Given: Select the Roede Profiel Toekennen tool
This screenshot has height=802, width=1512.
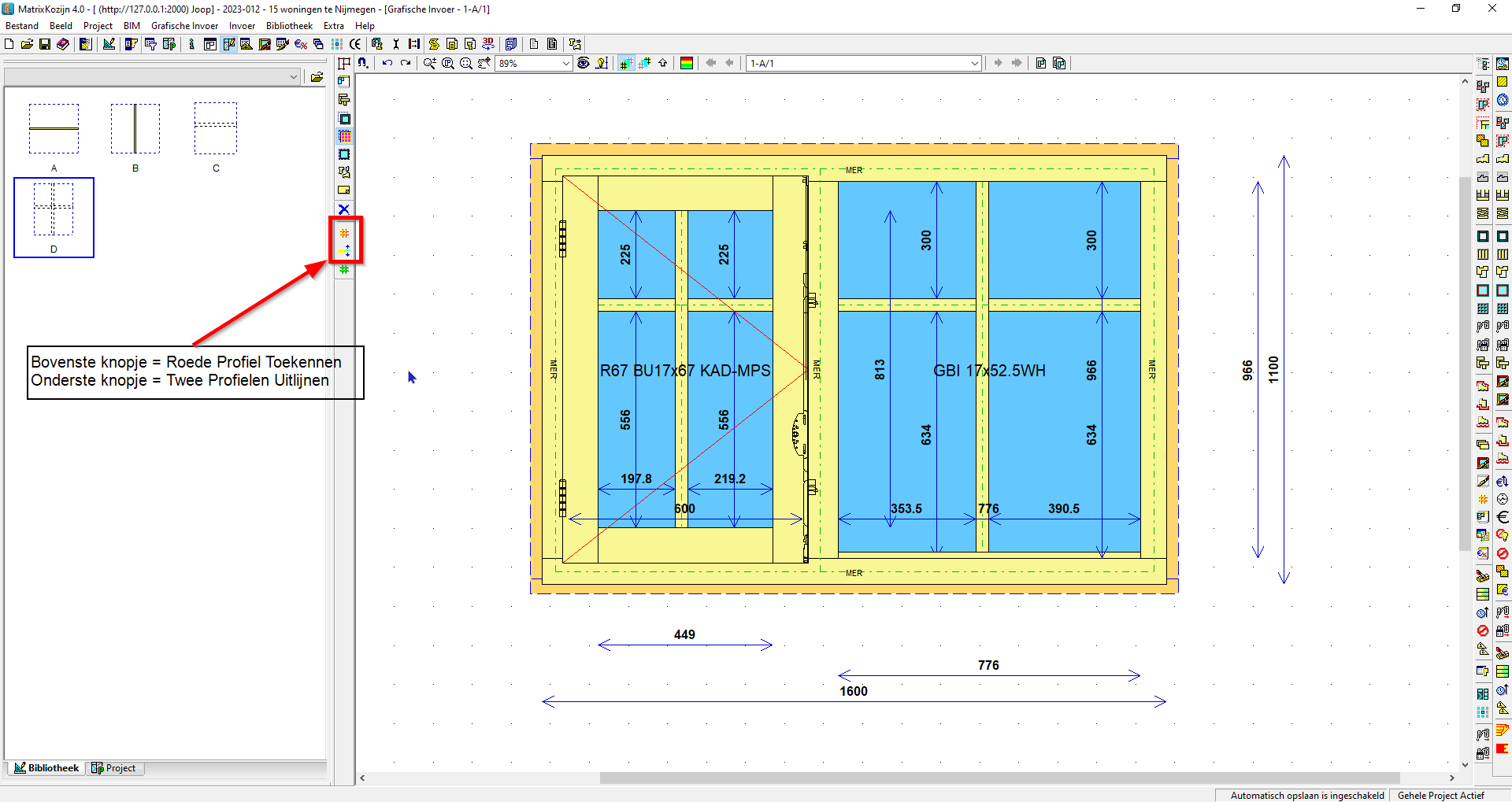Looking at the screenshot, I should point(344,232).
